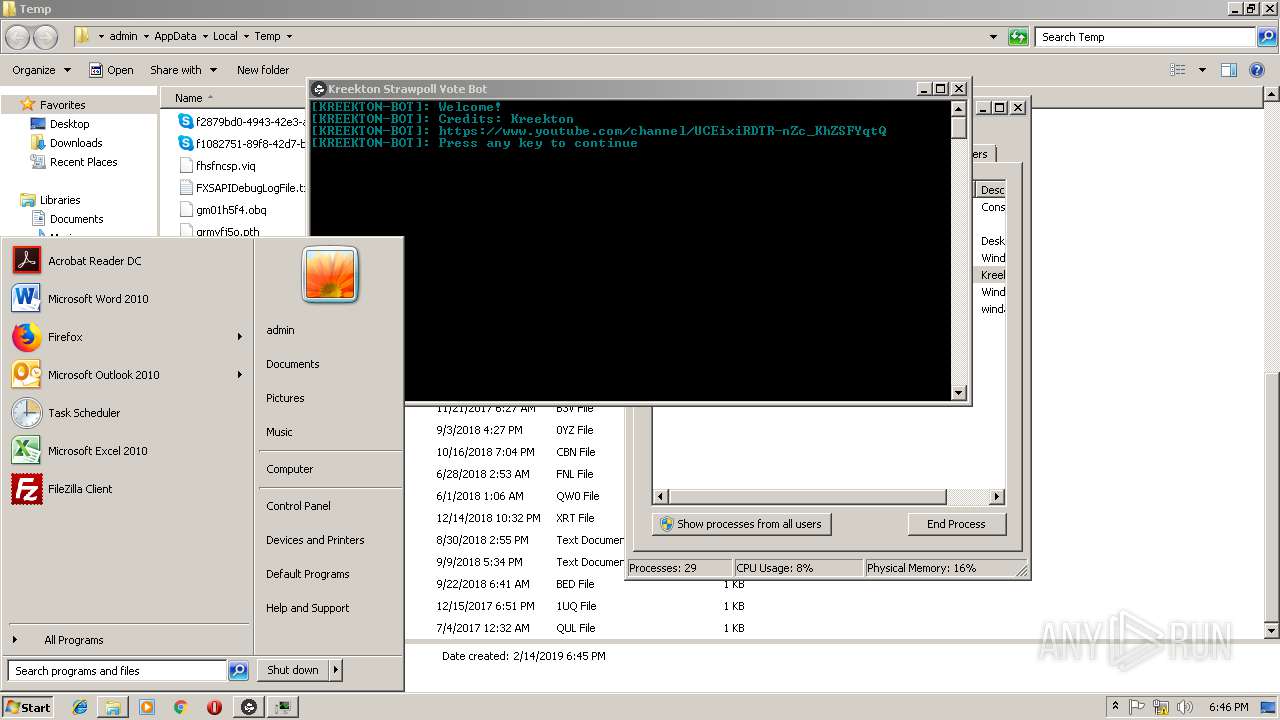The width and height of the screenshot is (1280, 720).
Task: Open Control Panel from Start menu
Action: pyautogui.click(x=298, y=506)
